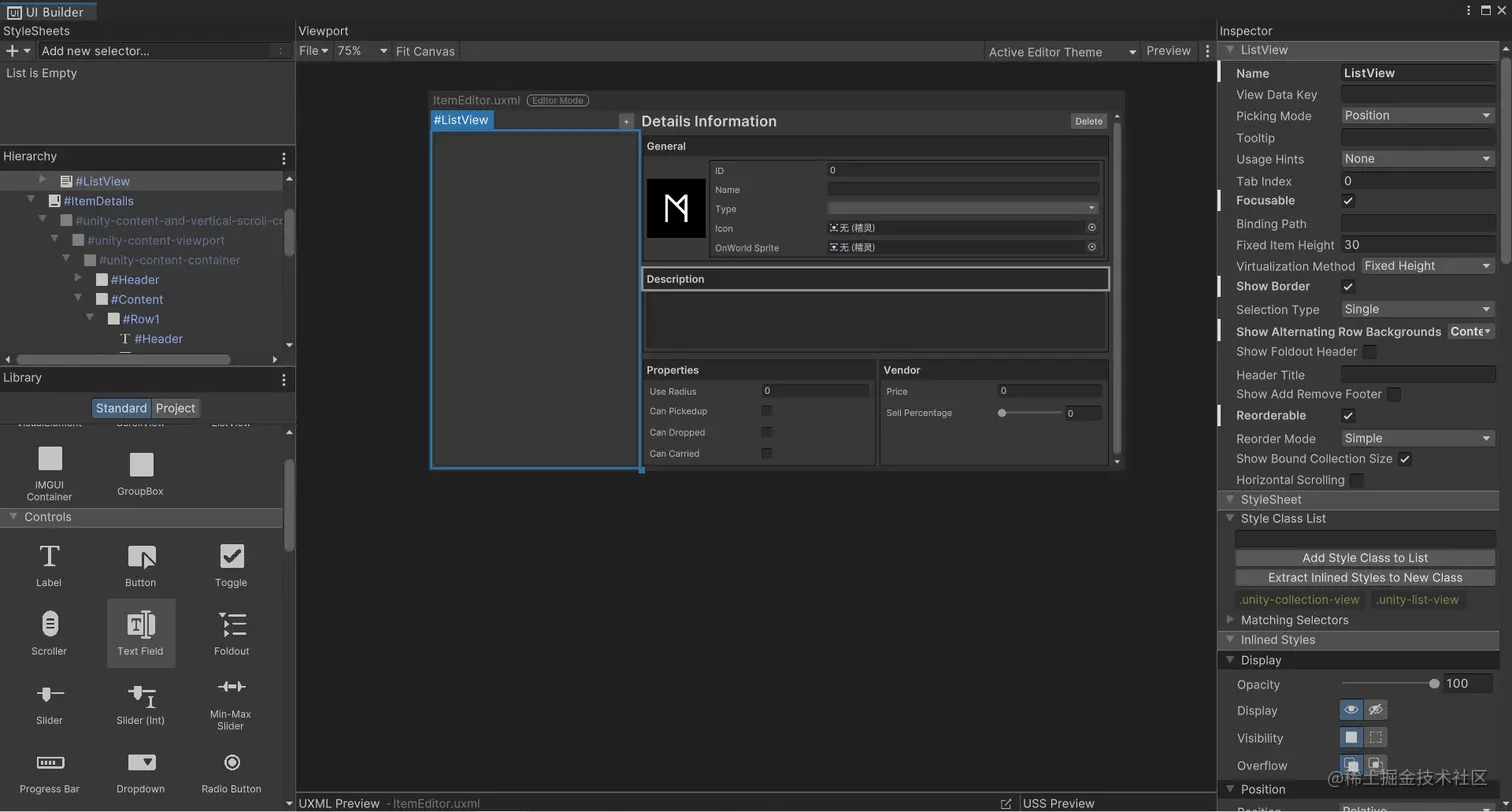The height and width of the screenshot is (812, 1512).
Task: Open the File dropdown in Viewport toolbar
Action: [313, 51]
